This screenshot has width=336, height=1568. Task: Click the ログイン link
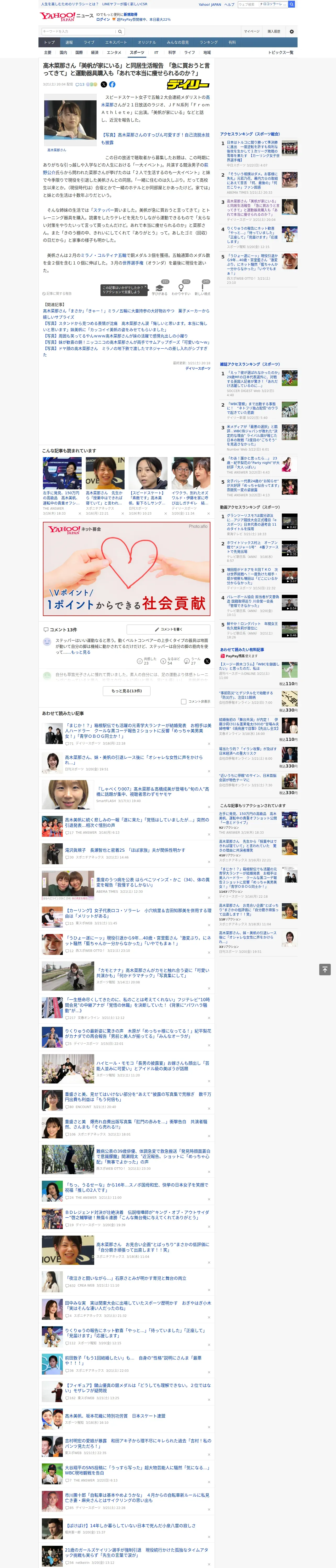click(x=103, y=20)
